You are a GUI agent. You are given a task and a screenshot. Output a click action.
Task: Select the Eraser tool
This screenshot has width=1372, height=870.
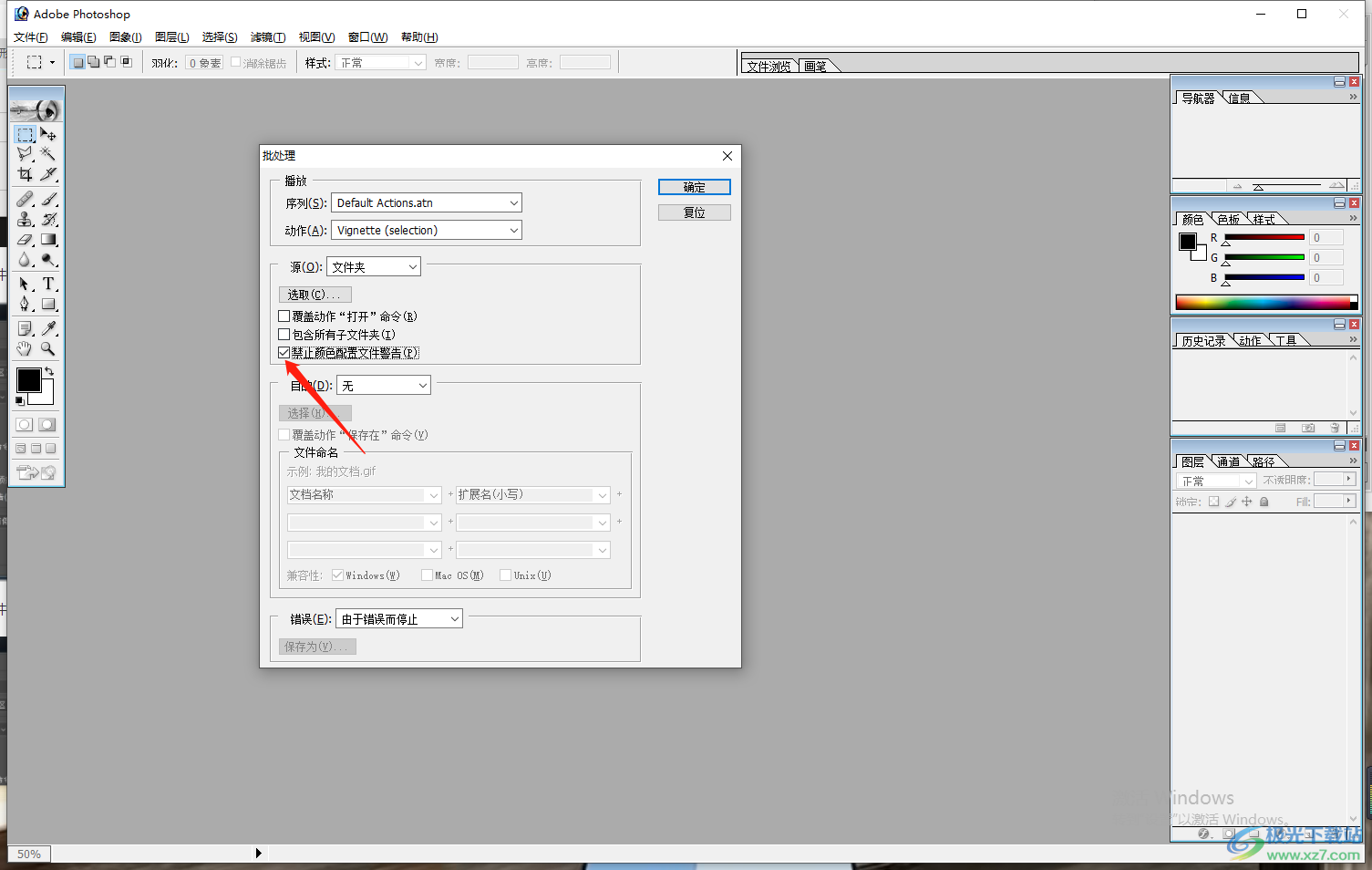pos(26,240)
